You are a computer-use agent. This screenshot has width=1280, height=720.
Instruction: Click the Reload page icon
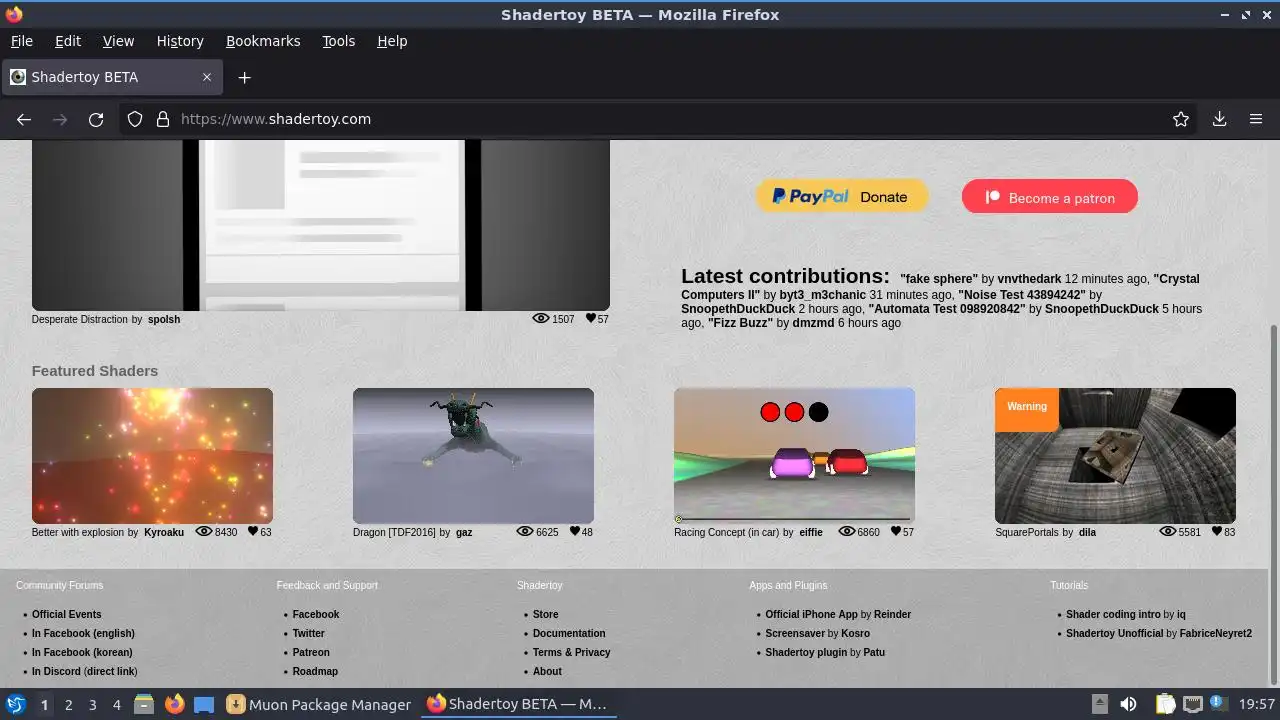click(96, 119)
